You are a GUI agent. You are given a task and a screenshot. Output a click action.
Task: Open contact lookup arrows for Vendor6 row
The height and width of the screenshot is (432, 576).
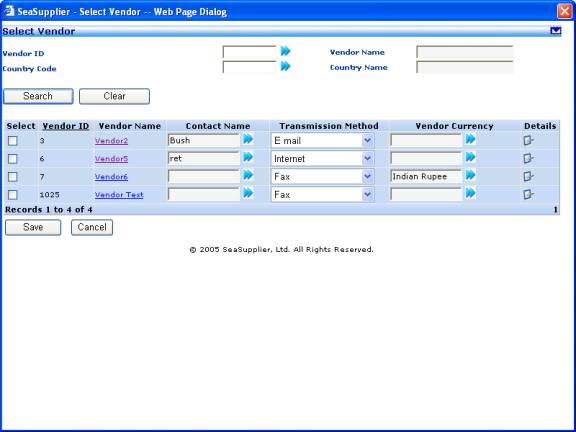point(248,175)
